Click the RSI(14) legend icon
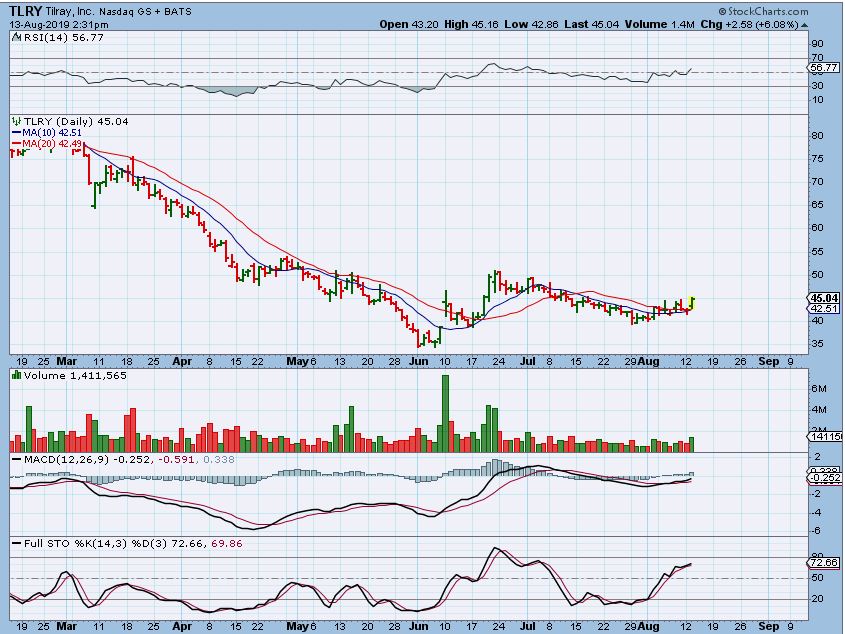The height and width of the screenshot is (634, 845). [15, 36]
